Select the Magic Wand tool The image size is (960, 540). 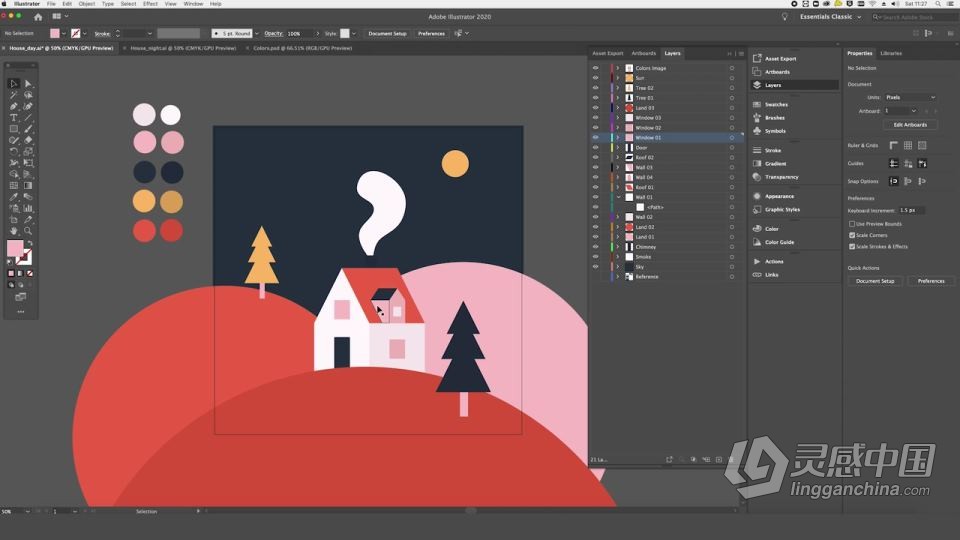tap(13, 95)
